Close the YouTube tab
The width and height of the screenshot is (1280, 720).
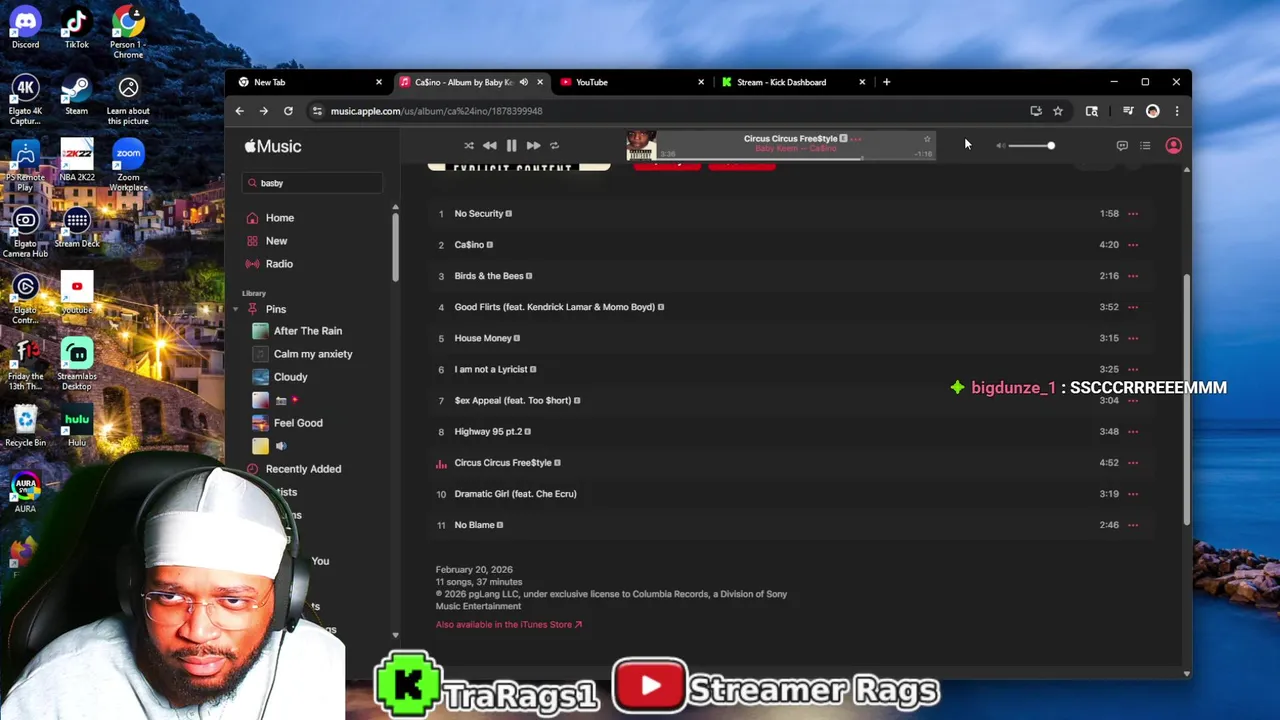(701, 82)
